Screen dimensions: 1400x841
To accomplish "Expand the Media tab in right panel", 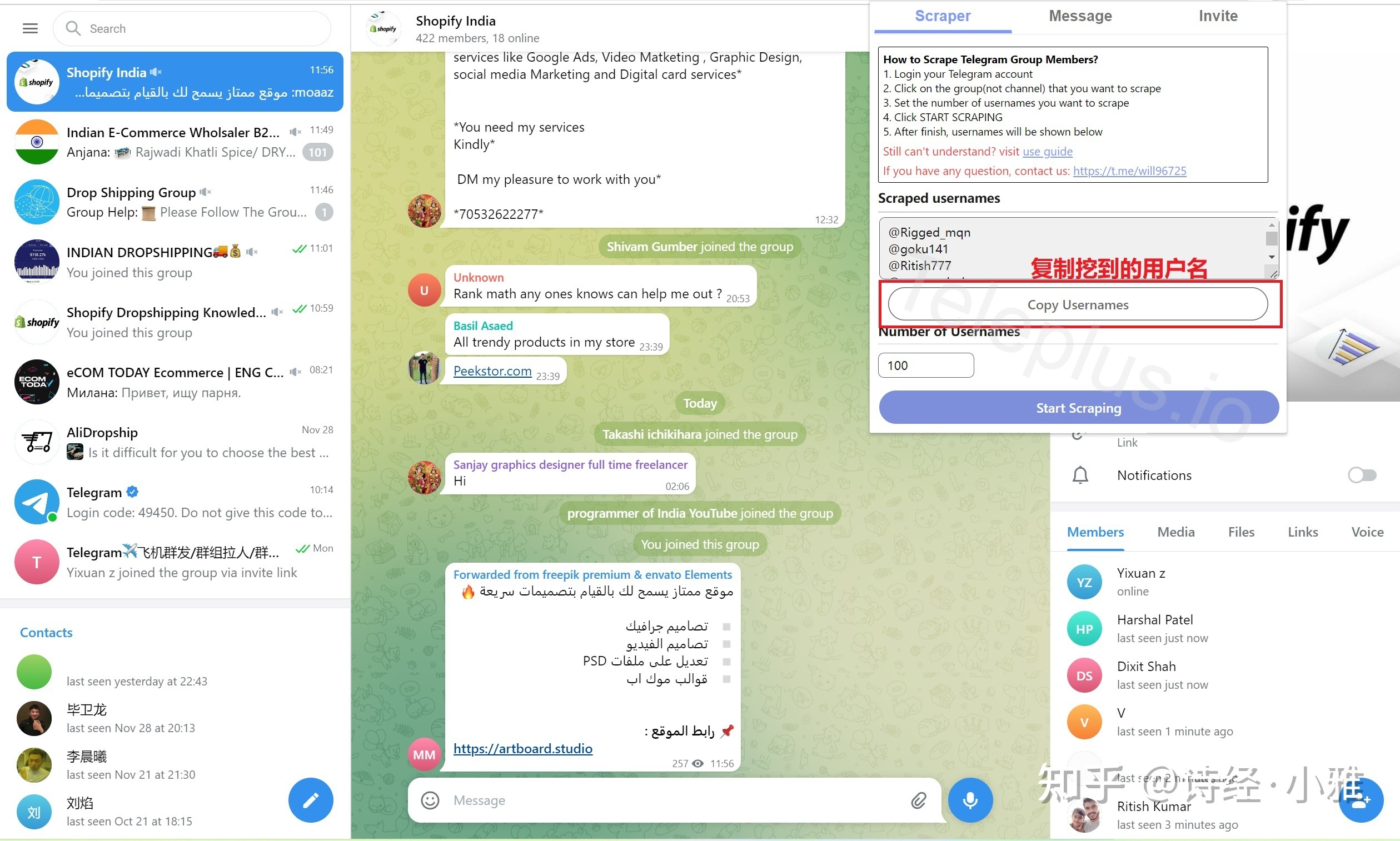I will pos(1176,532).
